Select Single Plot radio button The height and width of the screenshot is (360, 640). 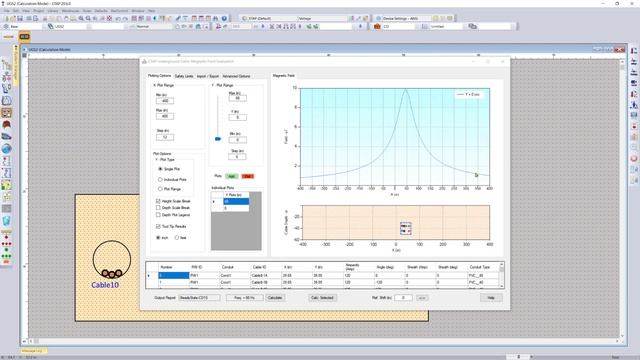160,169
